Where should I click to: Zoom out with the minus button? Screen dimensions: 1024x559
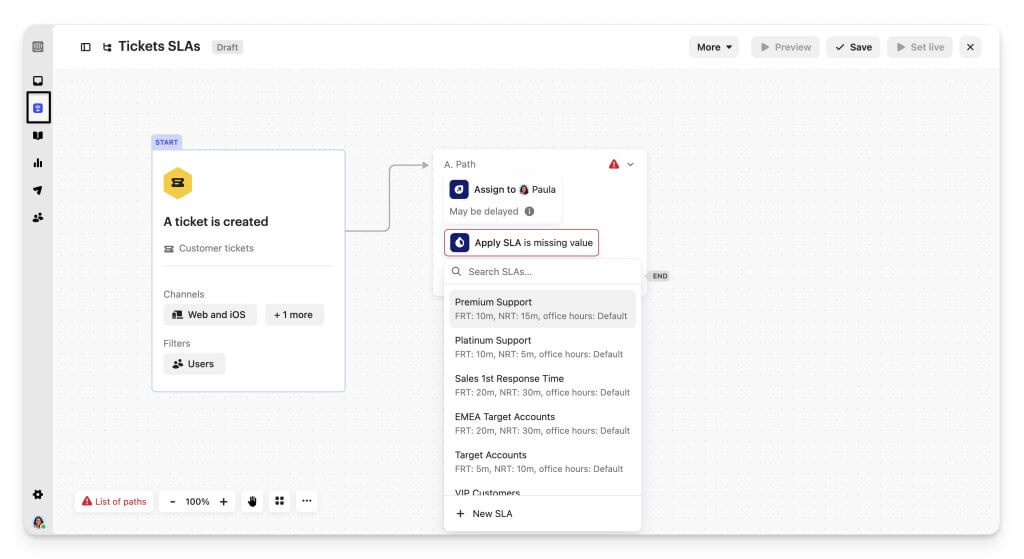pyautogui.click(x=172, y=502)
